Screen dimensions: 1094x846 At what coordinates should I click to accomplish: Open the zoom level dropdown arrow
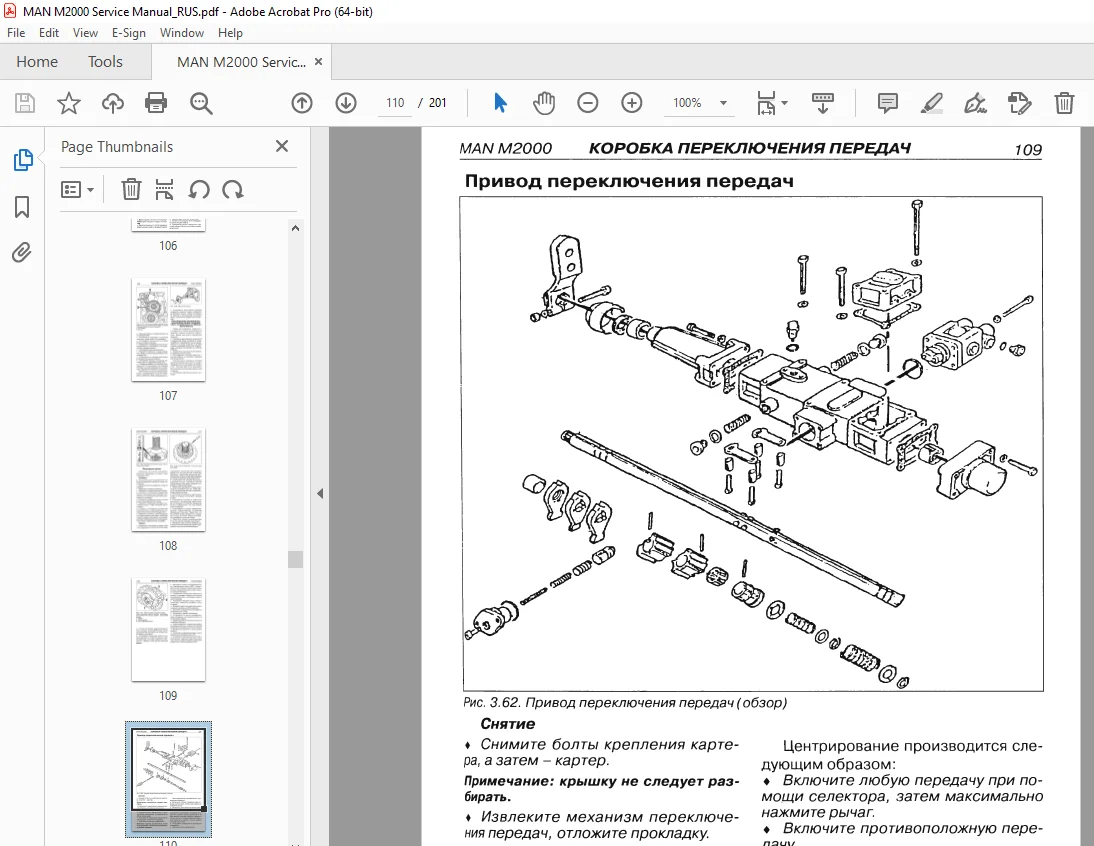[724, 103]
